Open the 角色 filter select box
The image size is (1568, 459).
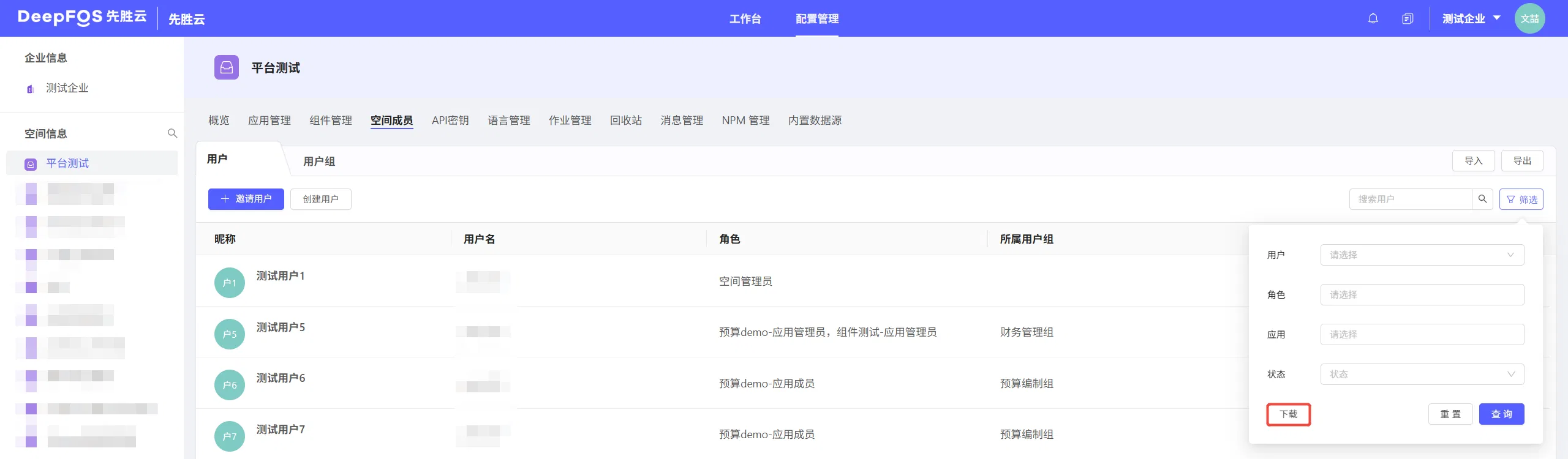point(1422,295)
